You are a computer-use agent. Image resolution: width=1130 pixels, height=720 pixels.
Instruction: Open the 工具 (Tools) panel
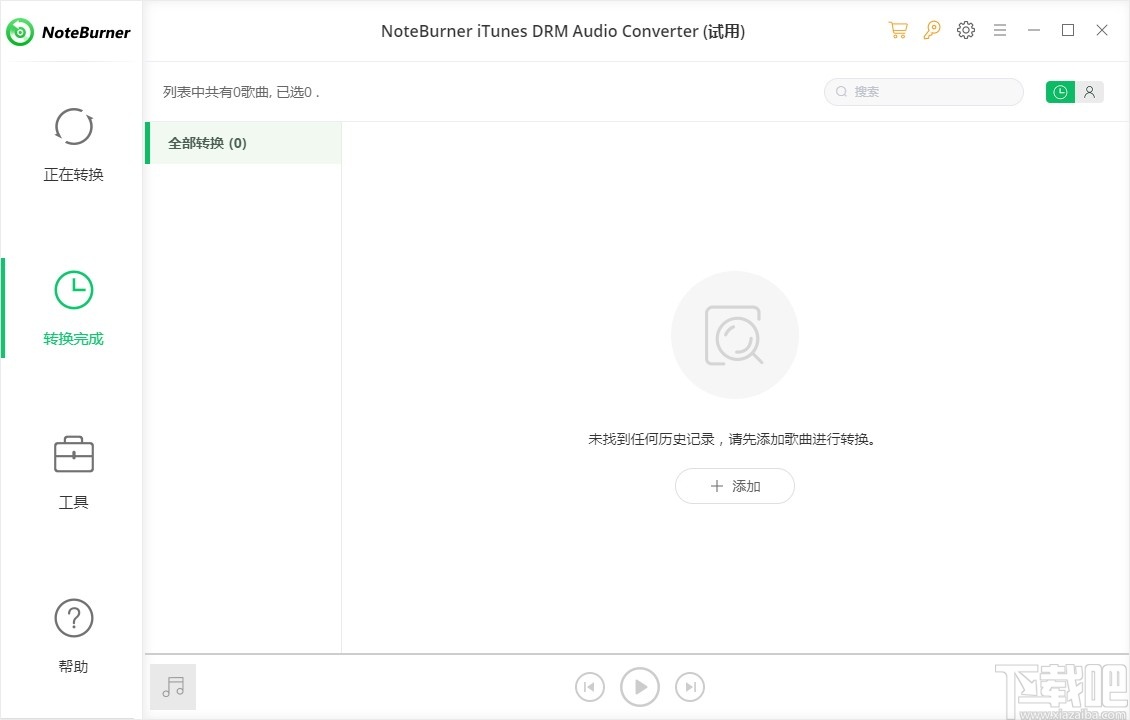point(73,470)
